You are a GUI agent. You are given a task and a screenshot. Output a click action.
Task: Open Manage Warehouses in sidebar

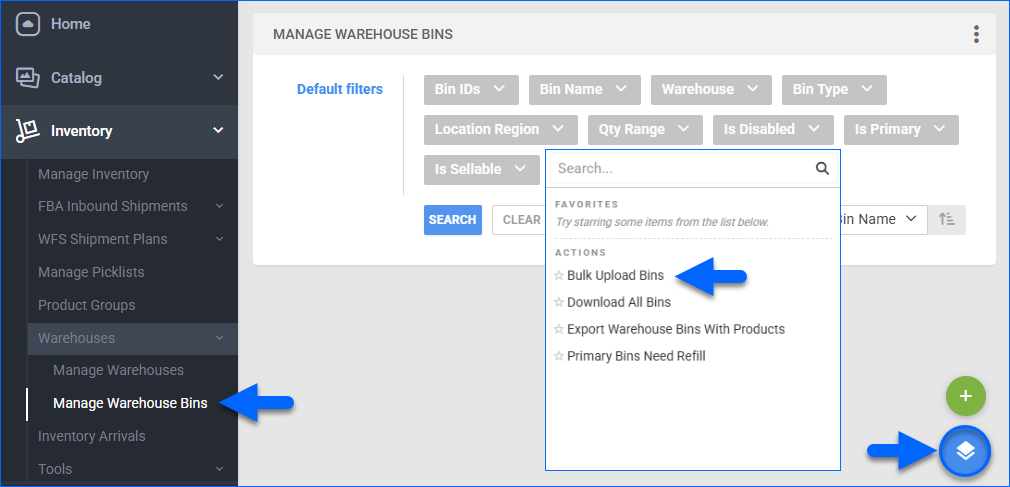pyautogui.click(x=118, y=370)
